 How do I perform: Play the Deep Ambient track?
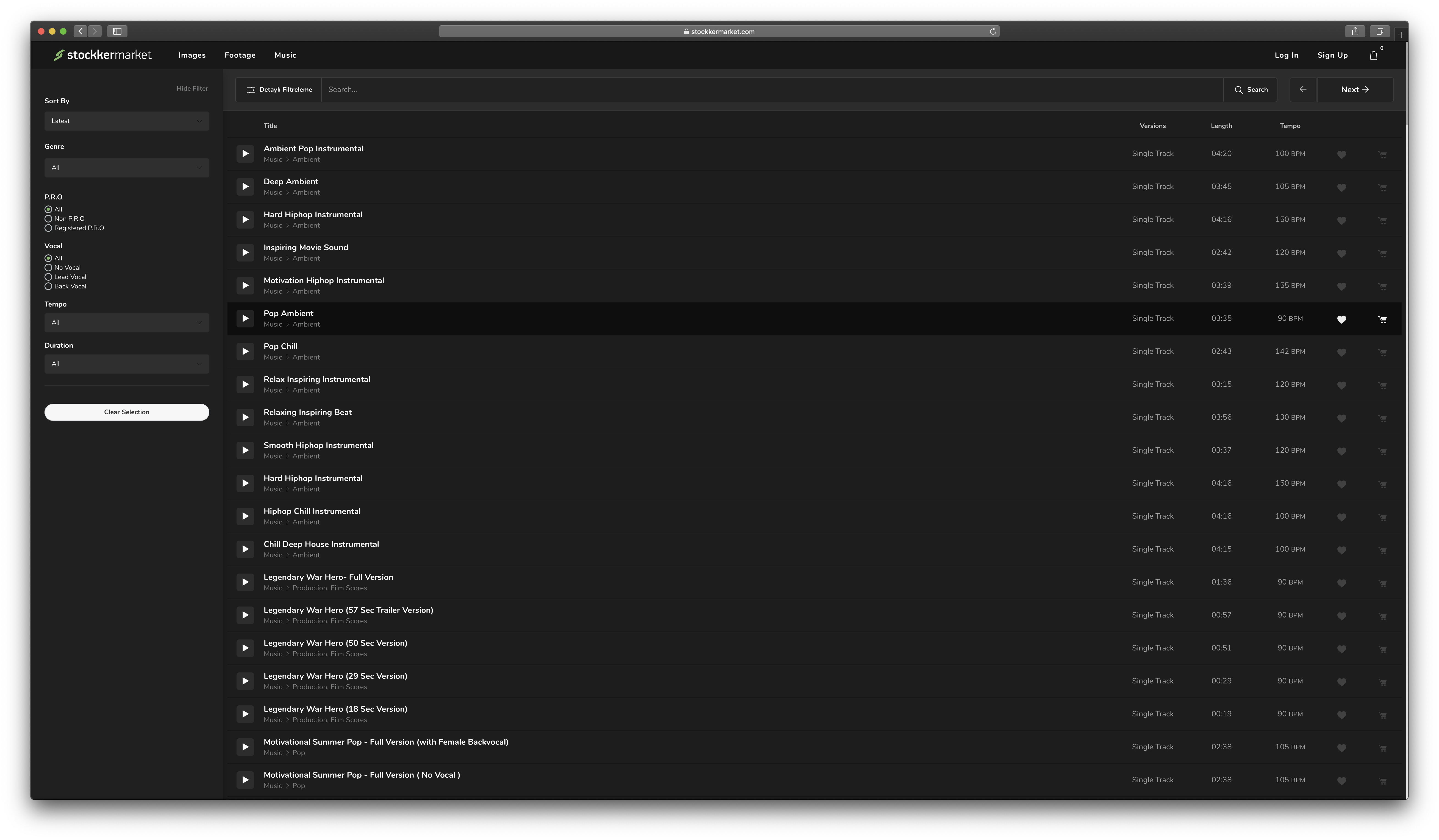tap(245, 187)
